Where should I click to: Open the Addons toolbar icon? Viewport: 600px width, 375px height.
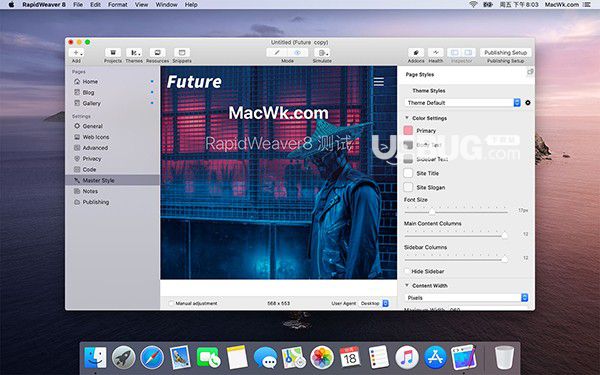(416, 52)
